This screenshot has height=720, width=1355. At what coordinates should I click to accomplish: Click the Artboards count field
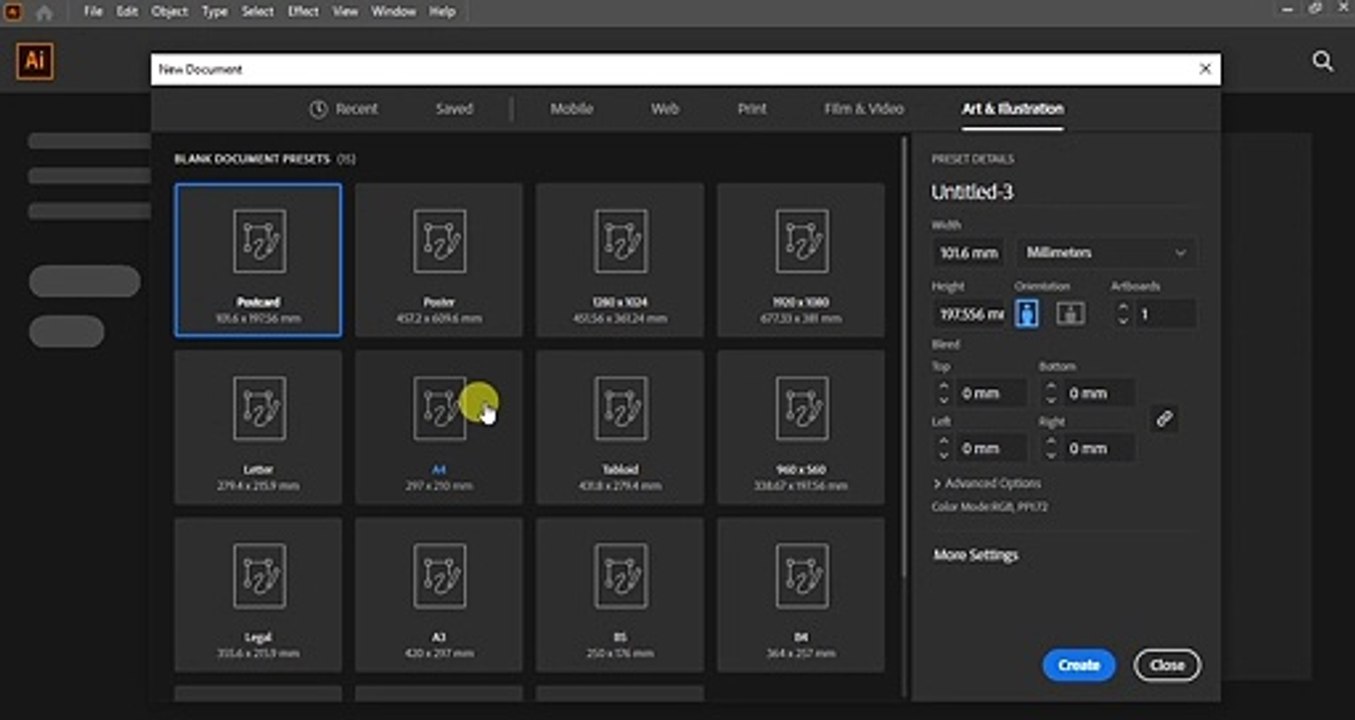tap(1165, 314)
